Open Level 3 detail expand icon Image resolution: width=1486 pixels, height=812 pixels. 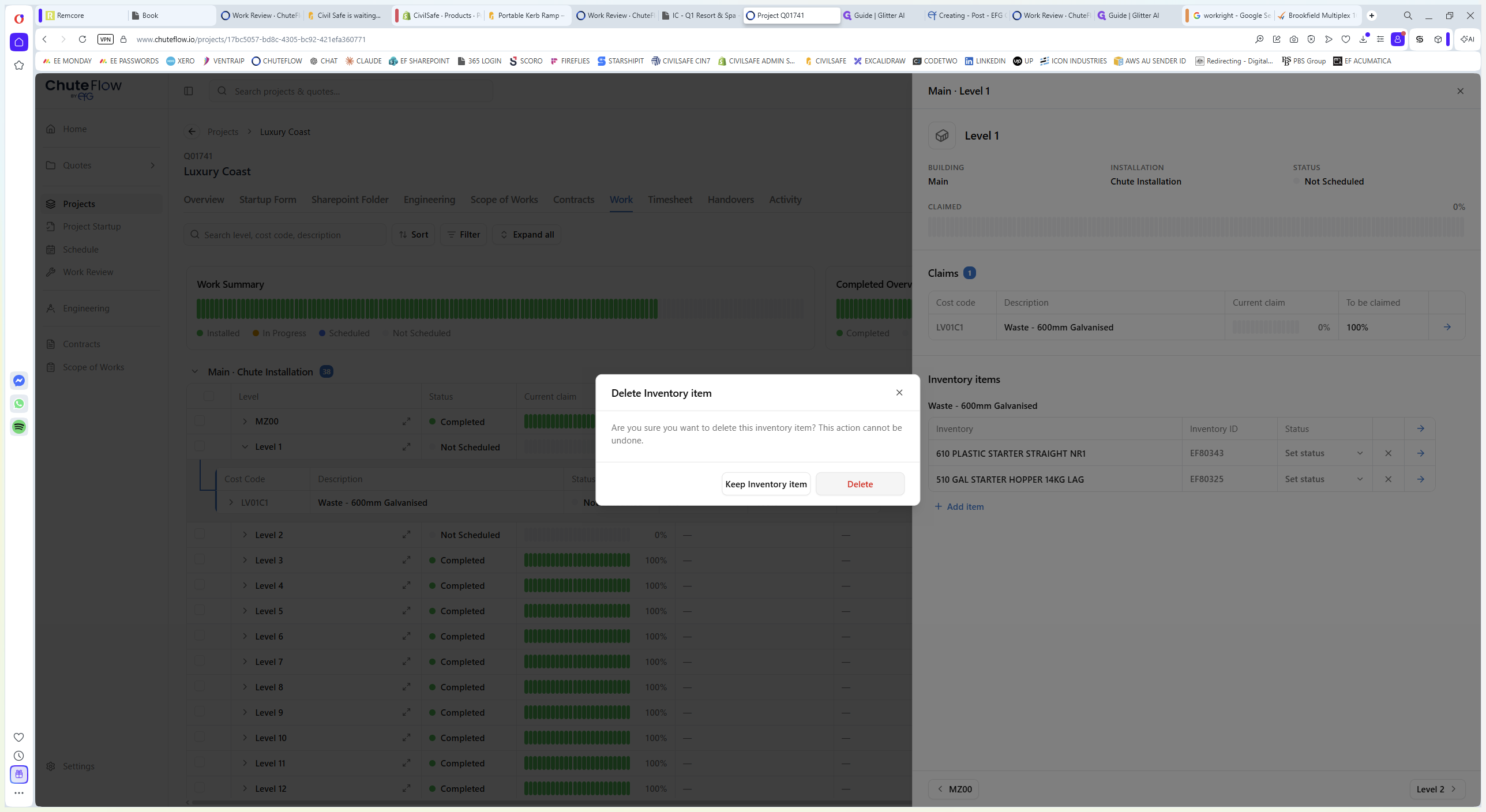[x=406, y=560]
